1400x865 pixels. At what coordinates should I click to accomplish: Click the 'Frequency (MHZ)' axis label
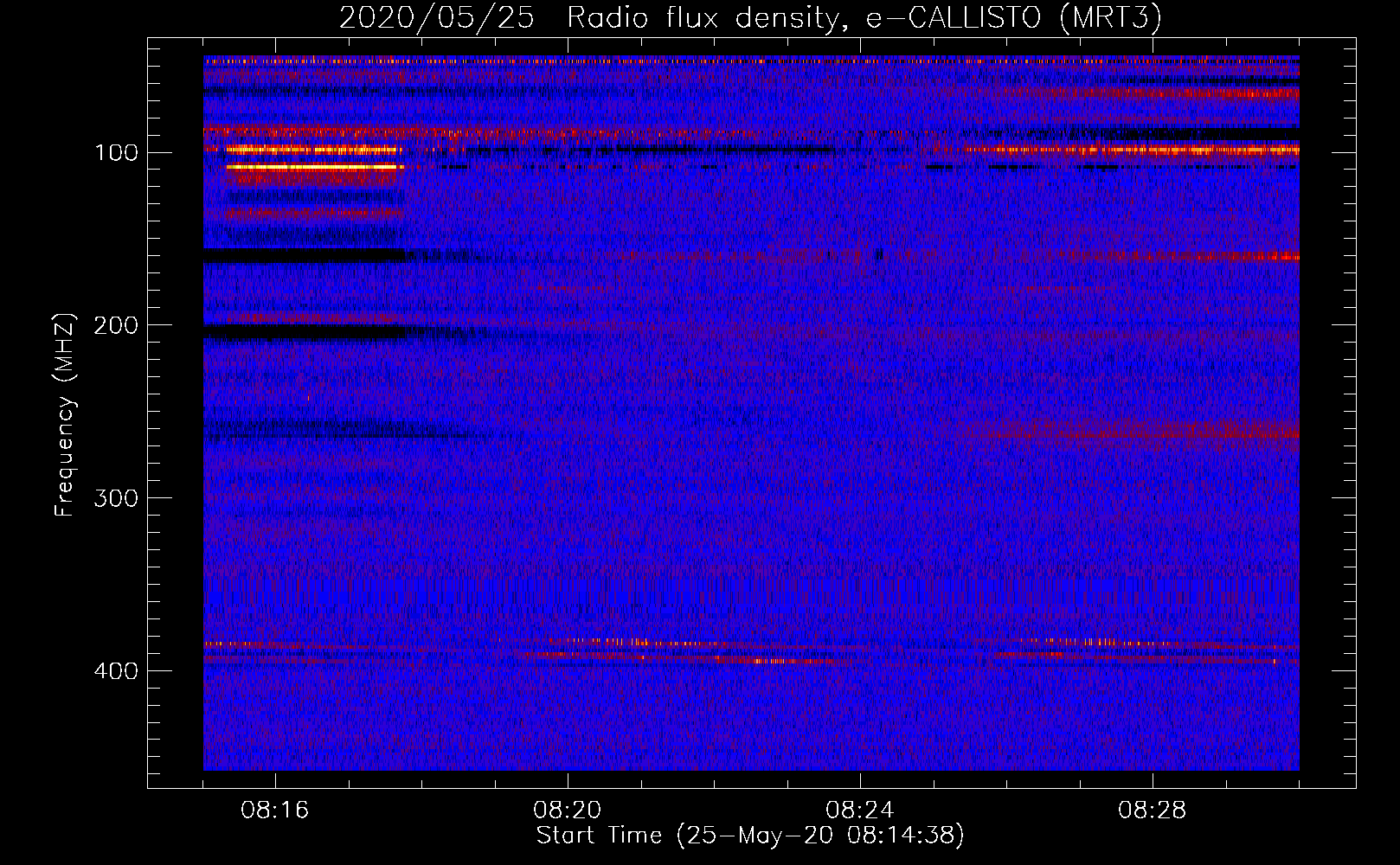coord(65,416)
